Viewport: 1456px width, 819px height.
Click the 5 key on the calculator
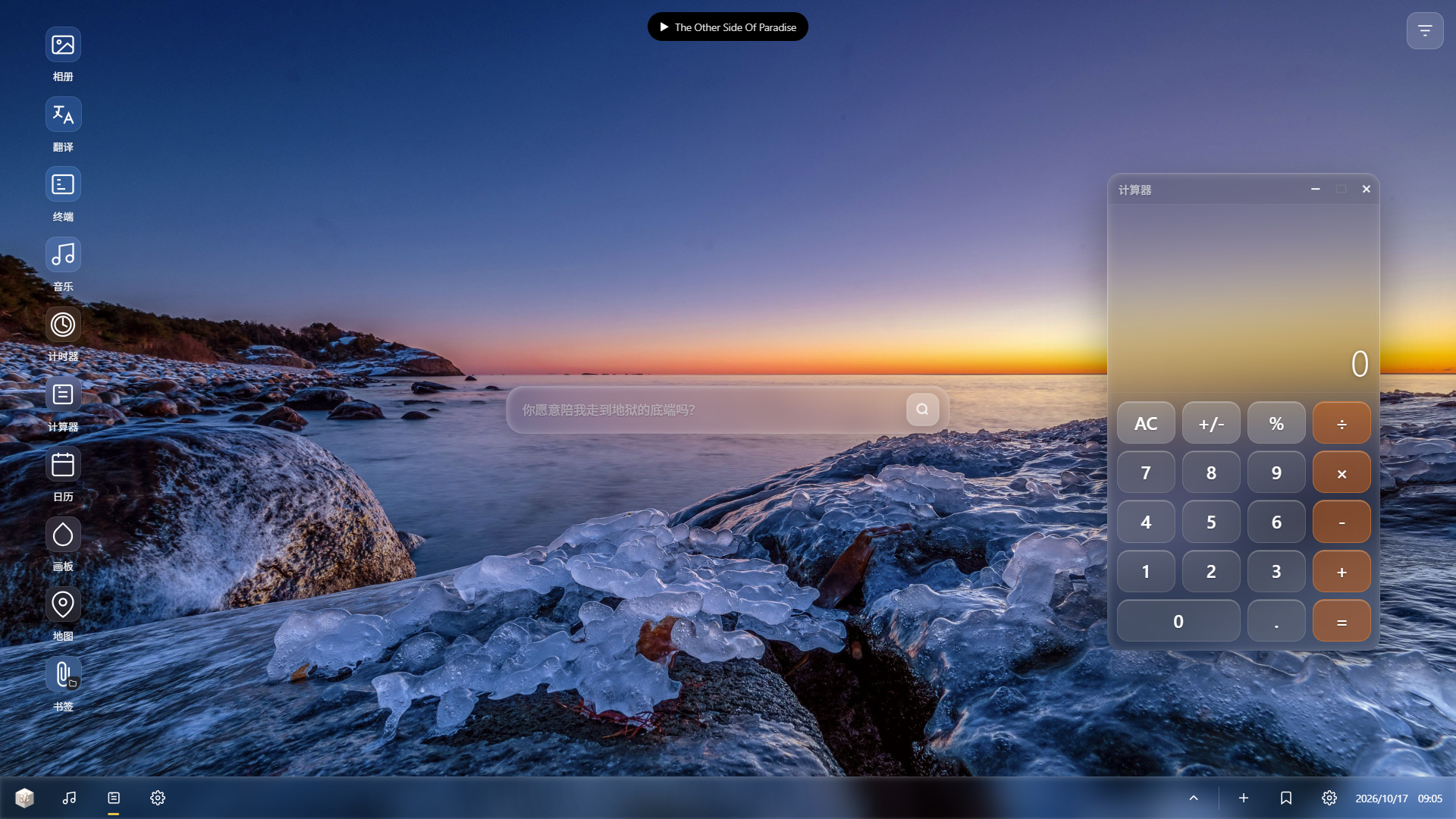1211,522
